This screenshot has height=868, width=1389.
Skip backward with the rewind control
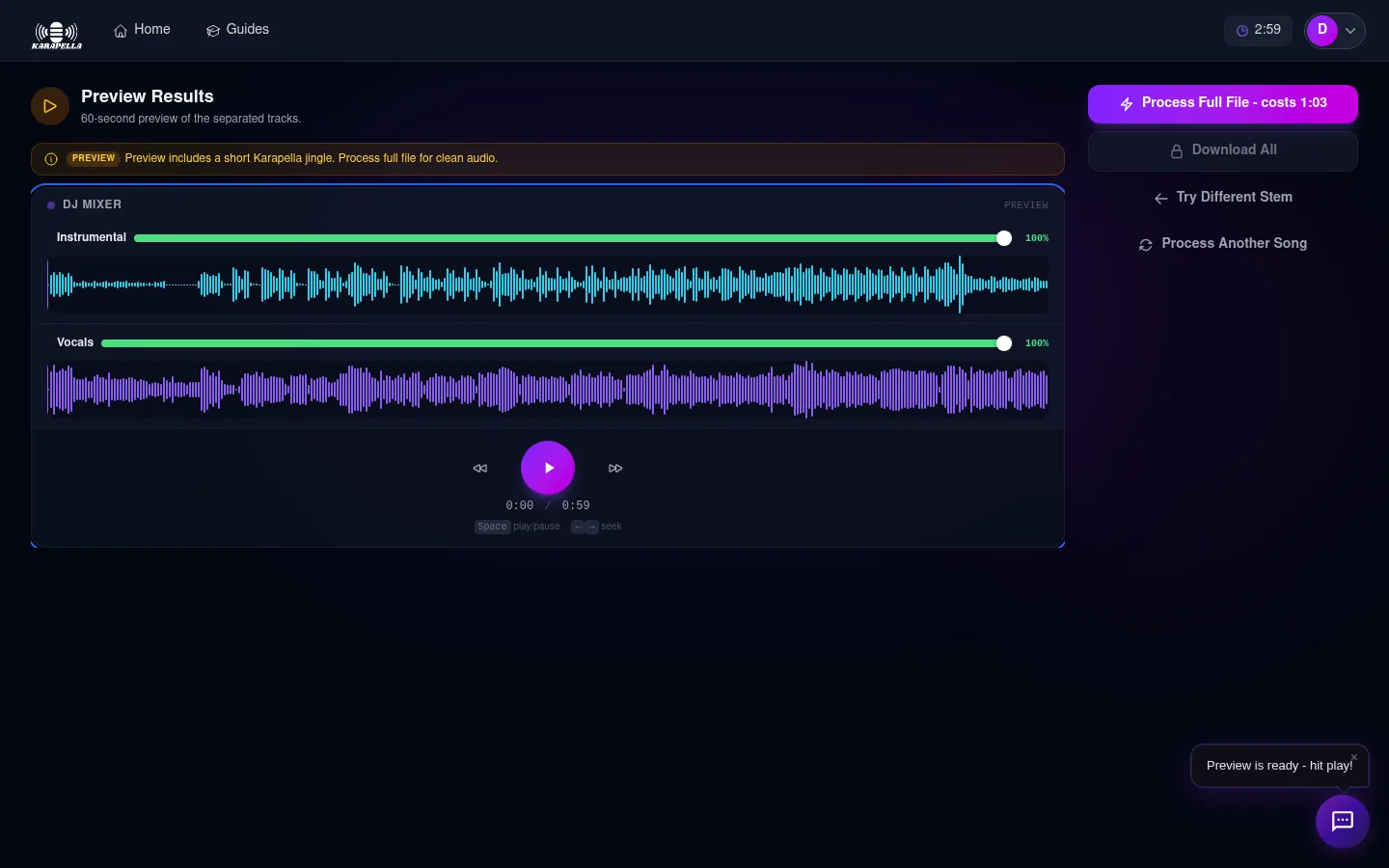[480, 468]
